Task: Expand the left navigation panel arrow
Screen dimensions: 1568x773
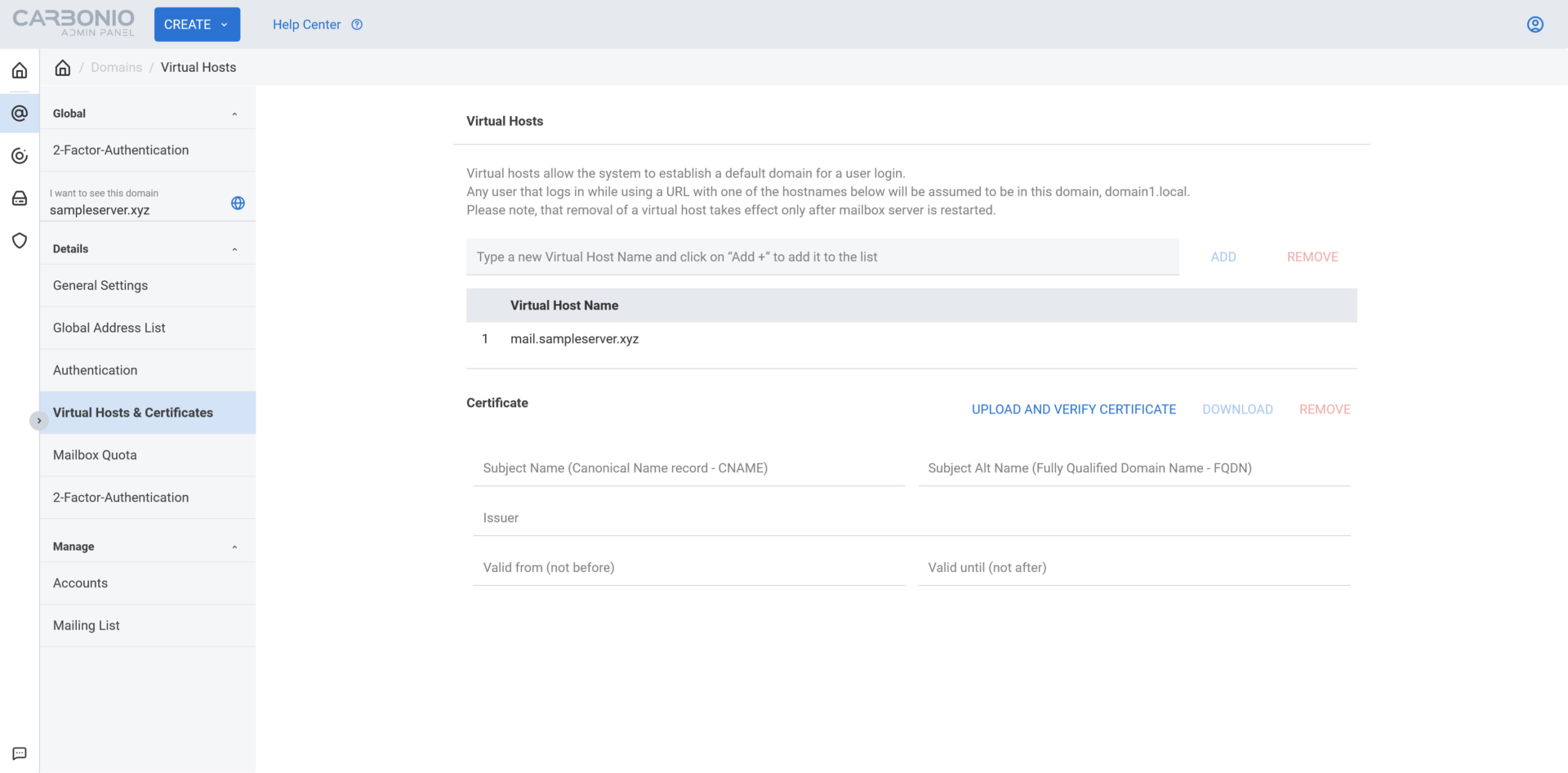Action: click(38, 420)
